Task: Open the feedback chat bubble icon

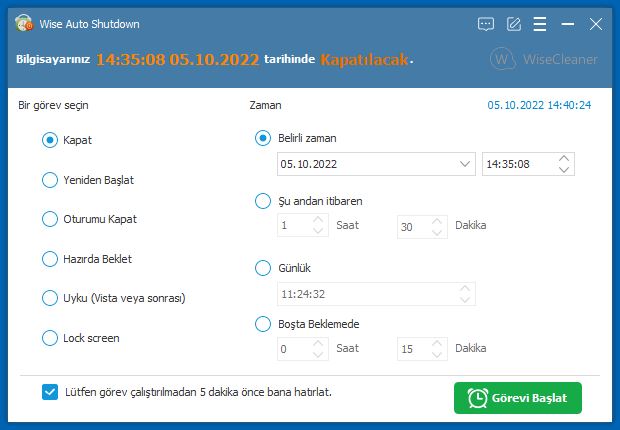Action: (x=486, y=24)
